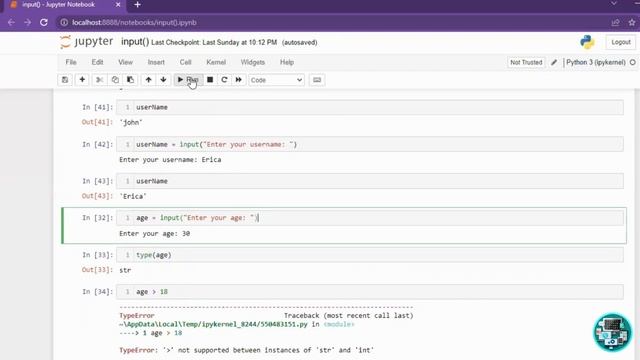Click code cell In [33] type(age)

[x=369, y=255]
